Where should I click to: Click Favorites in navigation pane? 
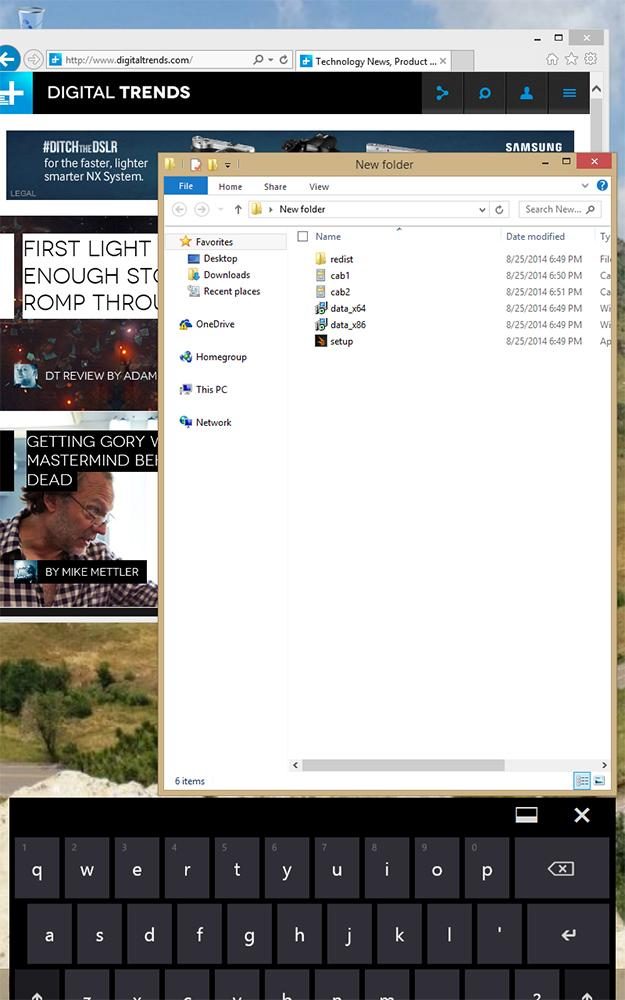214,242
